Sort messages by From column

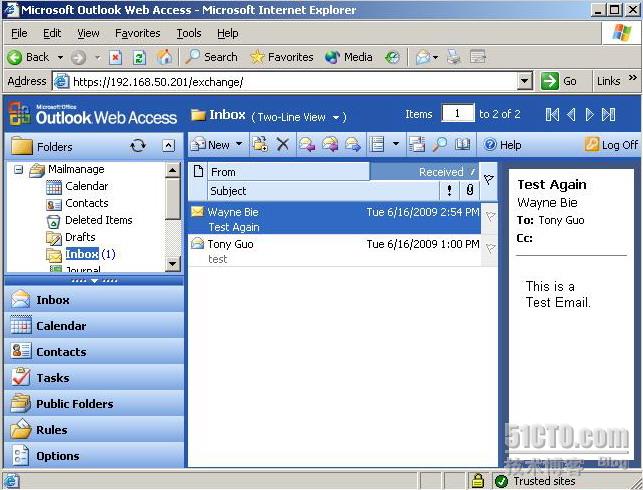click(289, 172)
